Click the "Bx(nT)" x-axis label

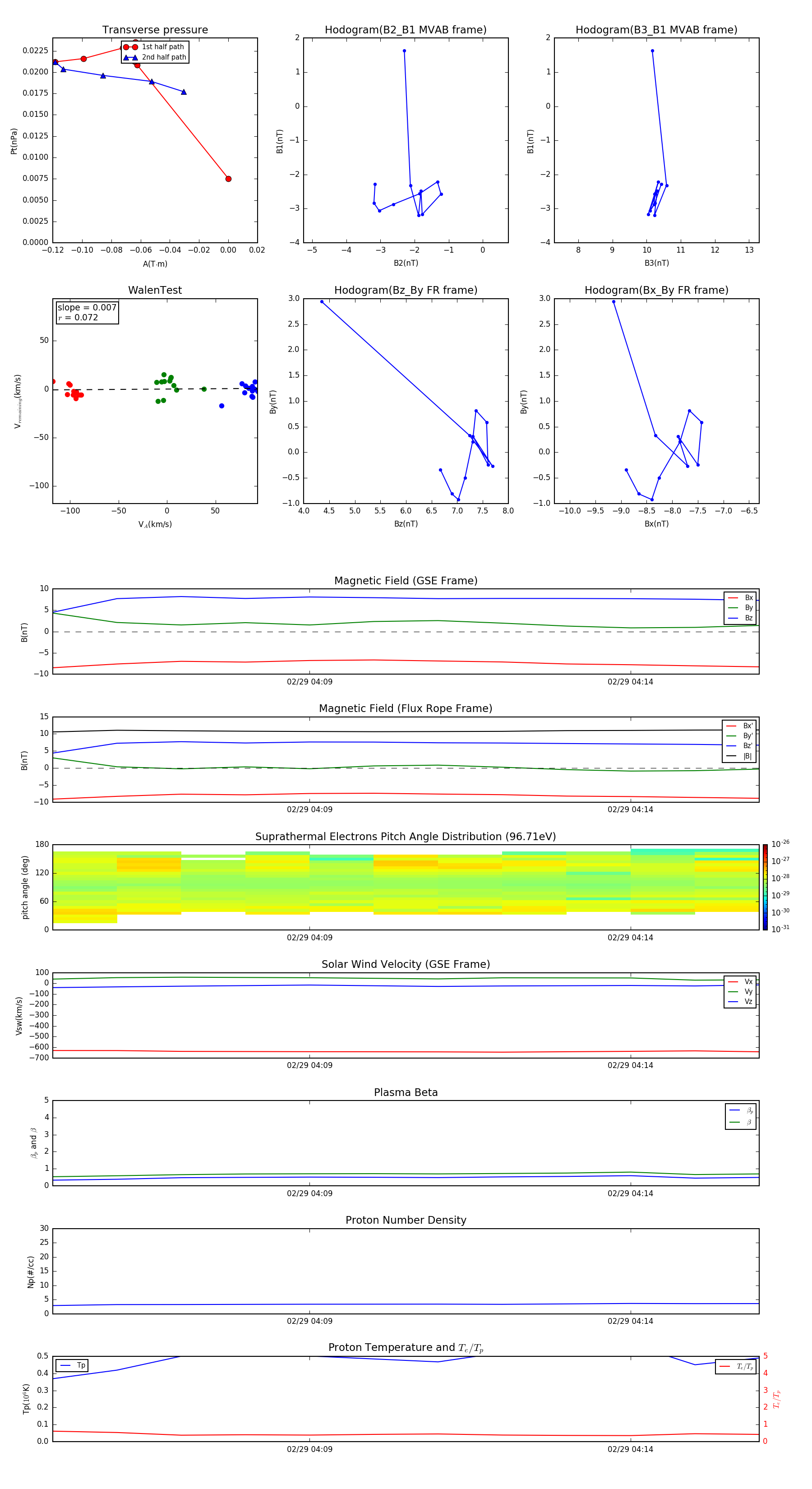pos(656,524)
